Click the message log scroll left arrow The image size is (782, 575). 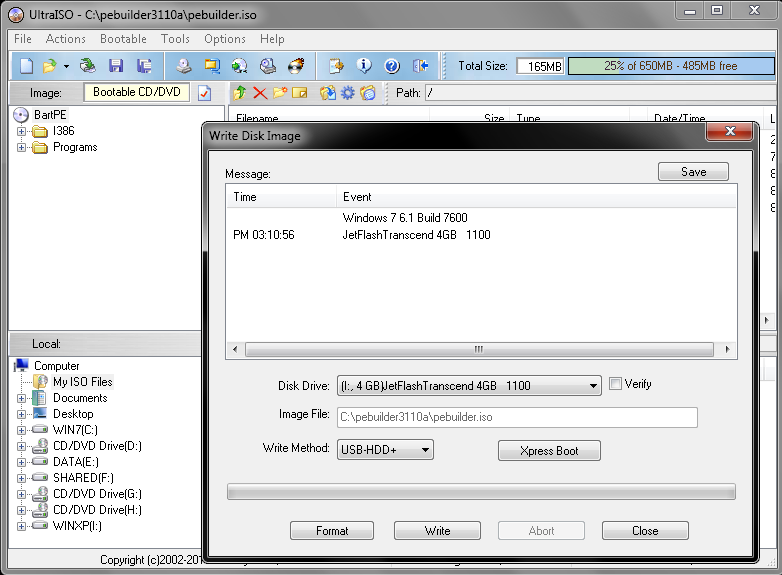[235, 349]
